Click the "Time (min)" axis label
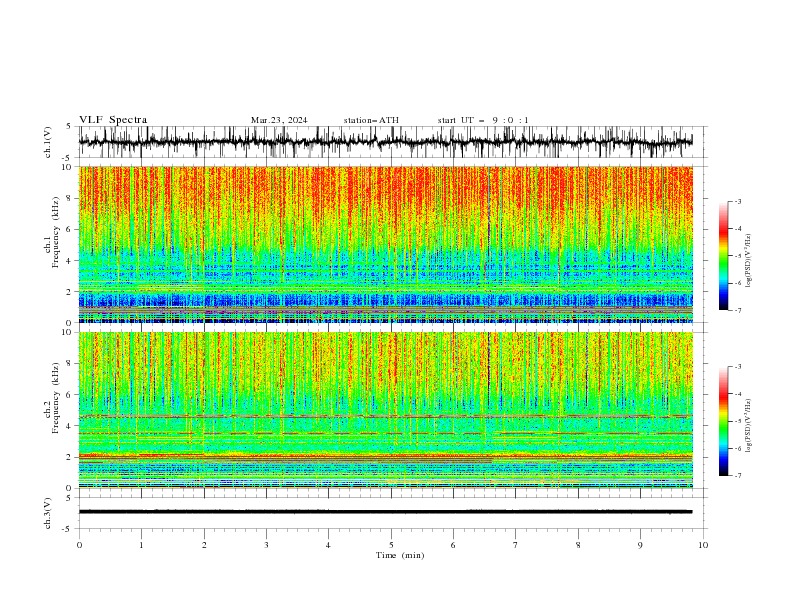Screen dimensions: 792x612 [400, 555]
